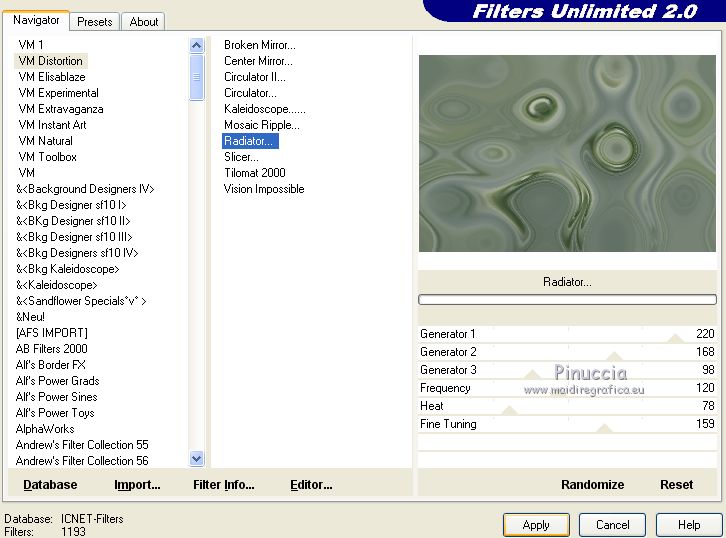Open Filter Info...
This screenshot has width=726, height=538.
[224, 485]
